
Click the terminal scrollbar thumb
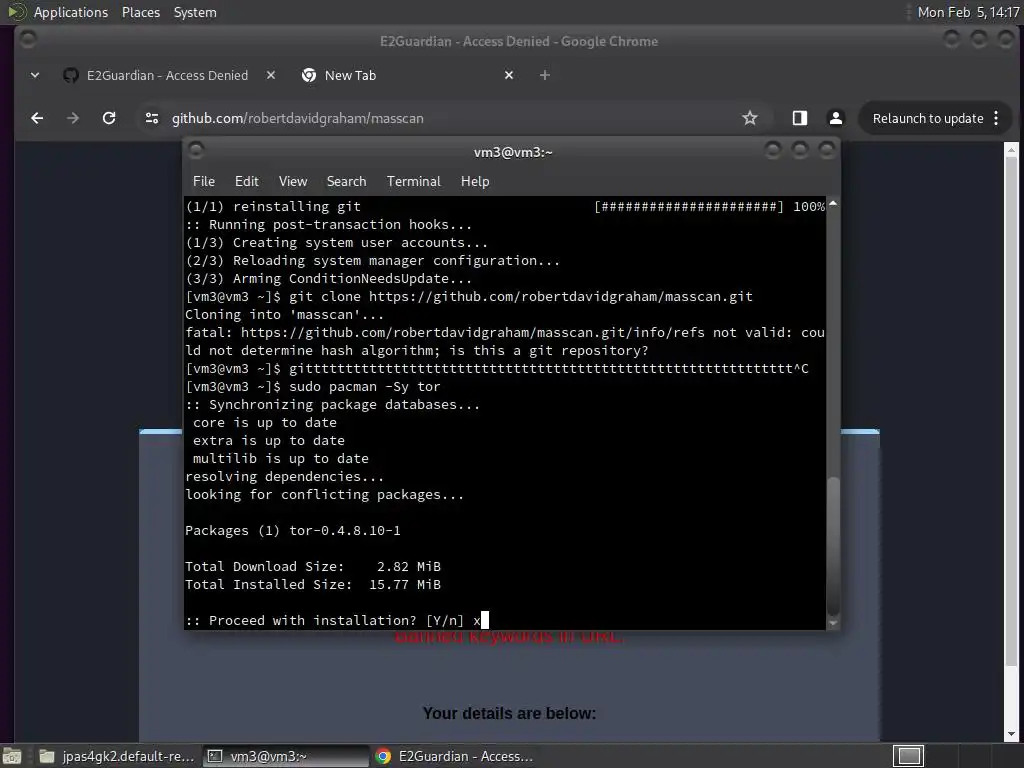click(833, 546)
